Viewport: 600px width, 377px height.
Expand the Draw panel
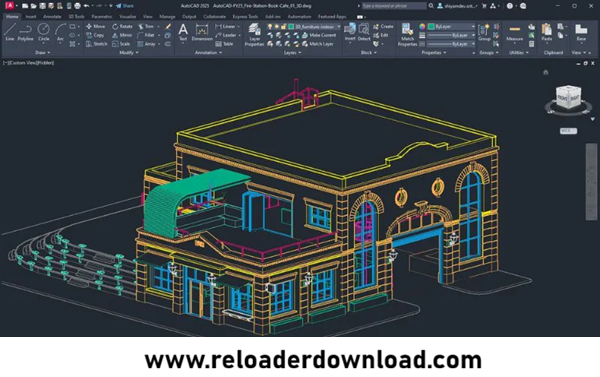[42, 52]
